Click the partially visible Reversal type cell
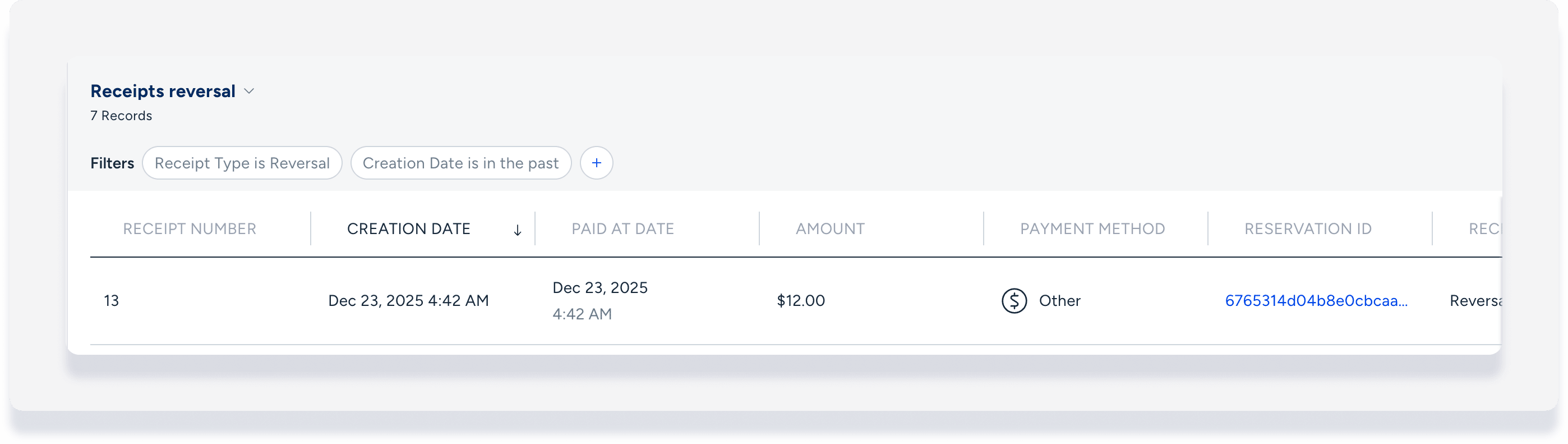This screenshot has width=1568, height=444. [x=1475, y=301]
